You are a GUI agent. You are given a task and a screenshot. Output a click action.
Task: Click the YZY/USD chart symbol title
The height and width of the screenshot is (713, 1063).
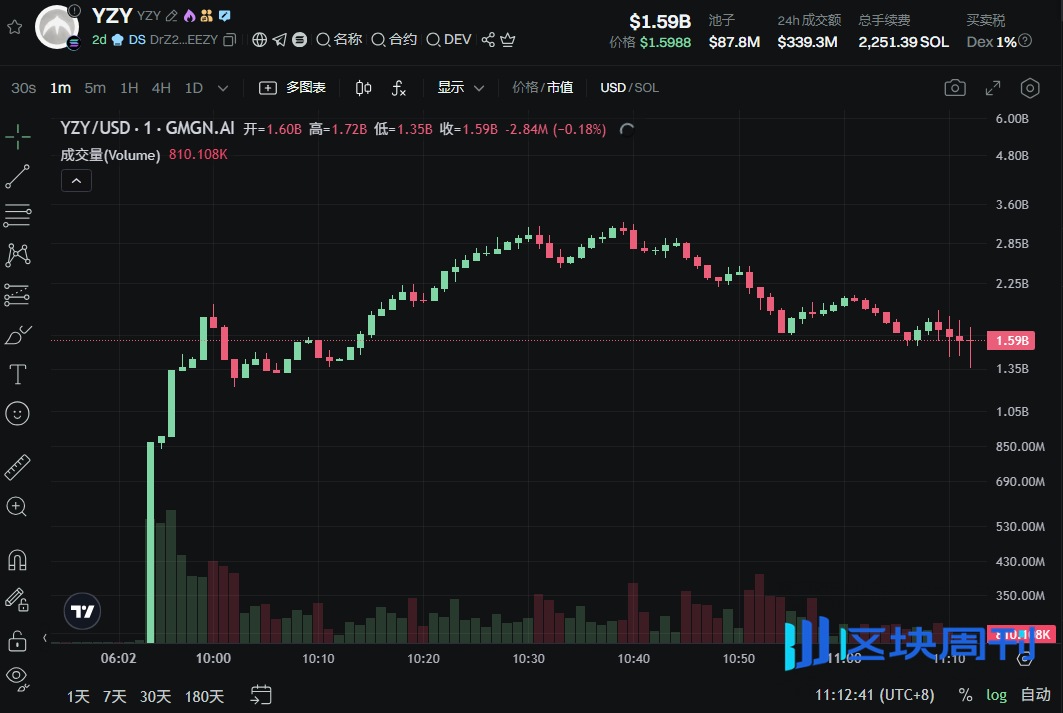147,129
